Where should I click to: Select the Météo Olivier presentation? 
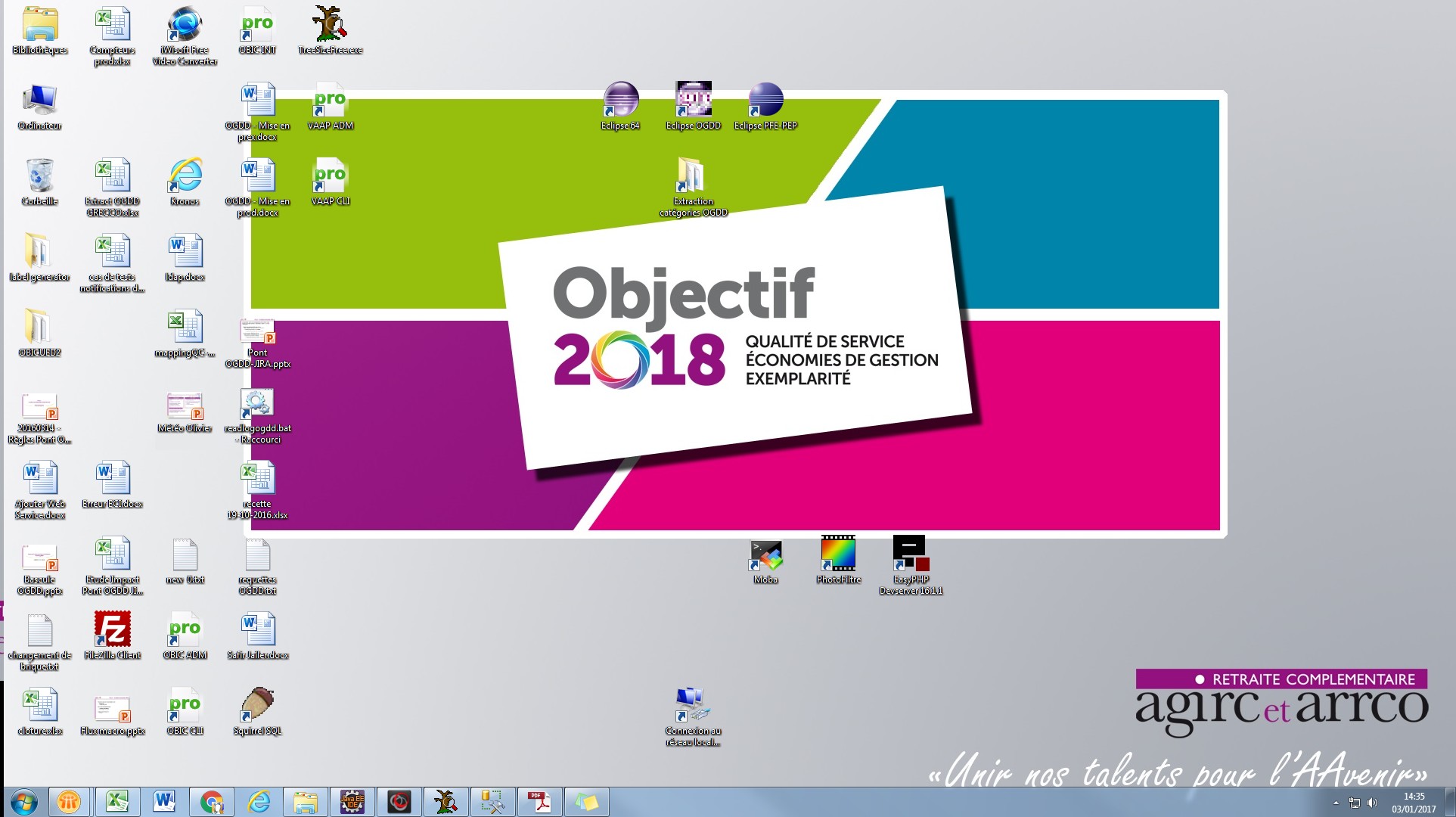click(185, 412)
